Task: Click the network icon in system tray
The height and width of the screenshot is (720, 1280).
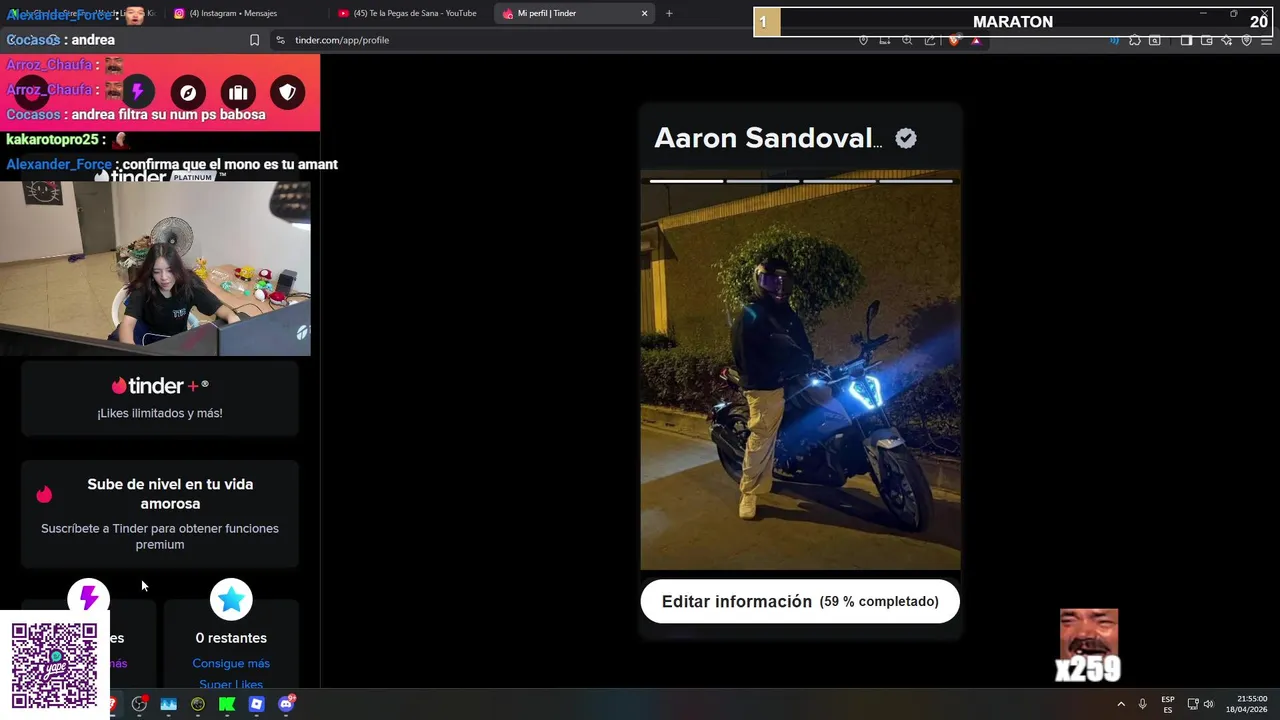Action: point(1193,704)
